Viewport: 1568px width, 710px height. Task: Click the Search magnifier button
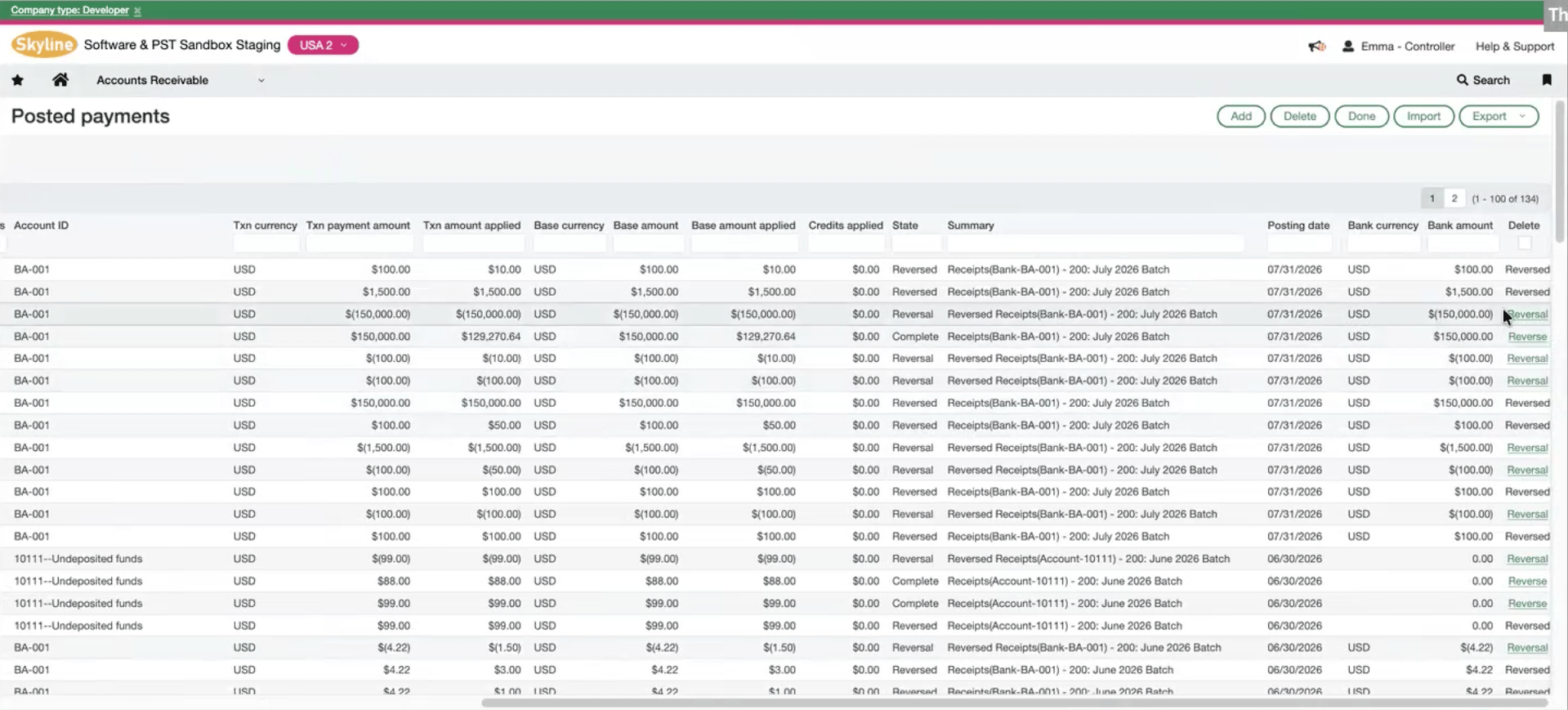pyautogui.click(x=1483, y=80)
